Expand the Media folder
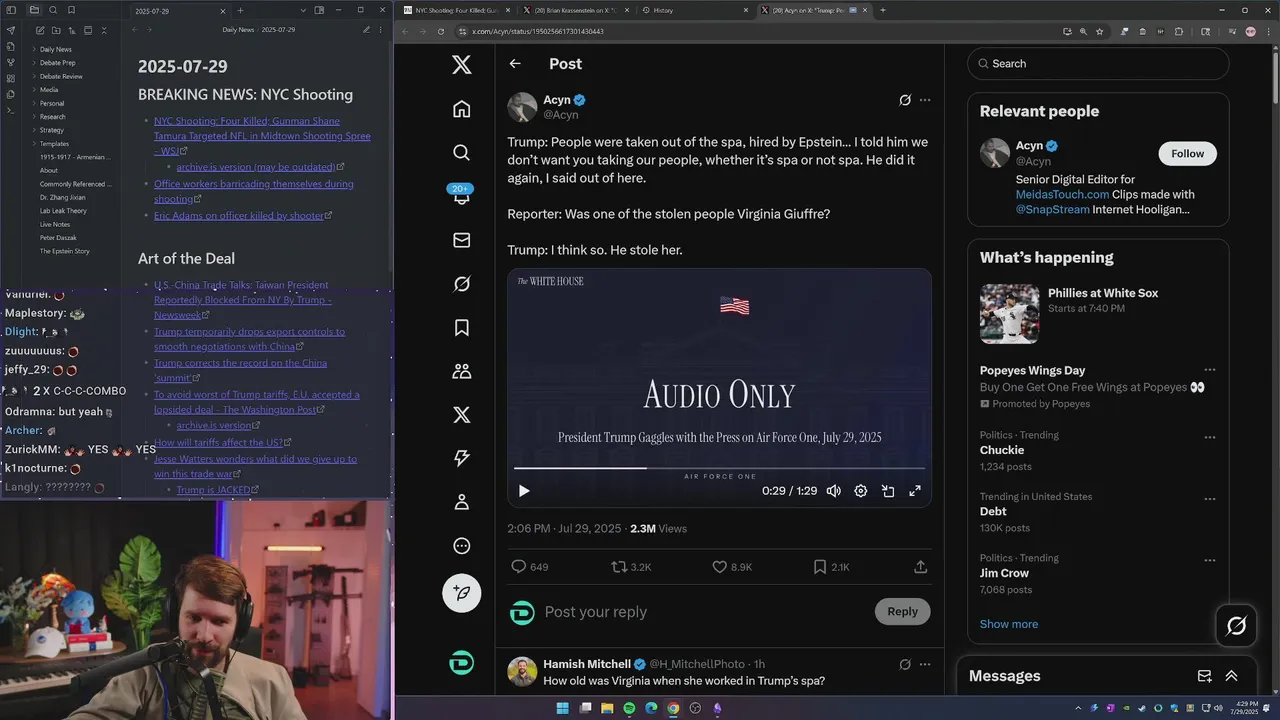Image resolution: width=1280 pixels, height=720 pixels. pos(34,90)
